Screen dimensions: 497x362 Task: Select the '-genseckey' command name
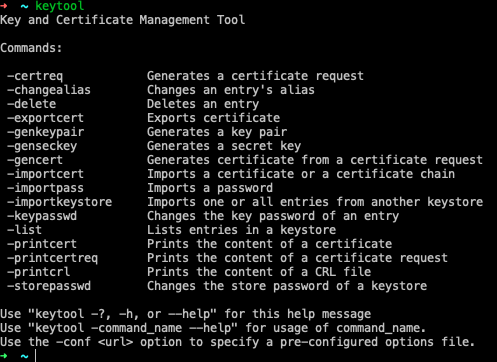tap(42, 146)
